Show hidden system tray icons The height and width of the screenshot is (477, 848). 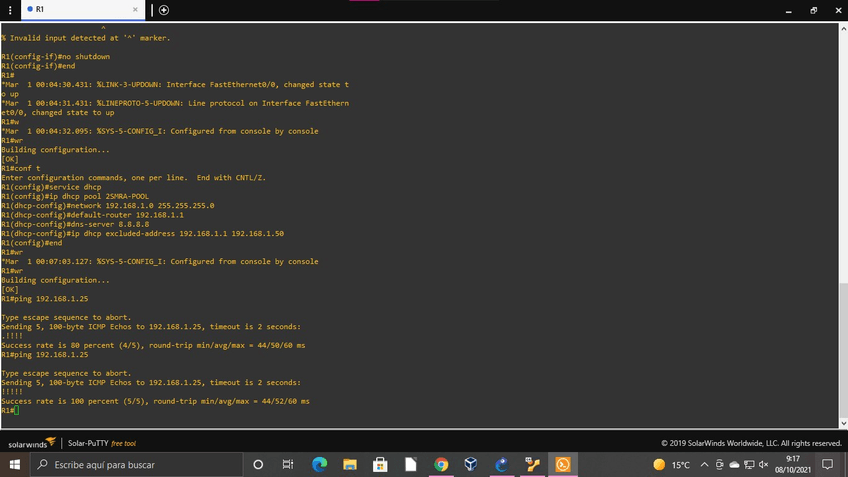[705, 465]
